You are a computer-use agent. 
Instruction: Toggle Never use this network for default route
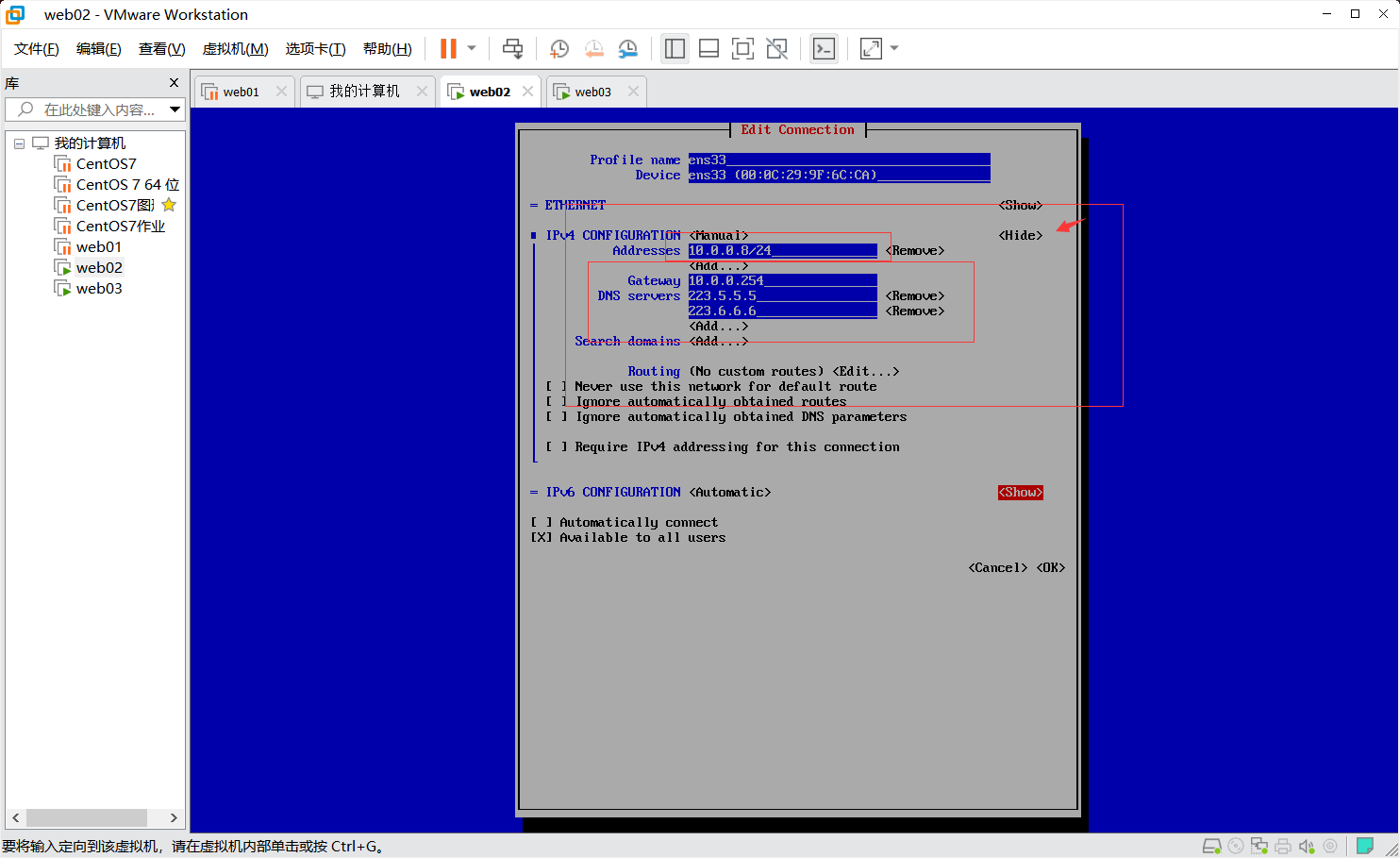[x=557, y=386]
